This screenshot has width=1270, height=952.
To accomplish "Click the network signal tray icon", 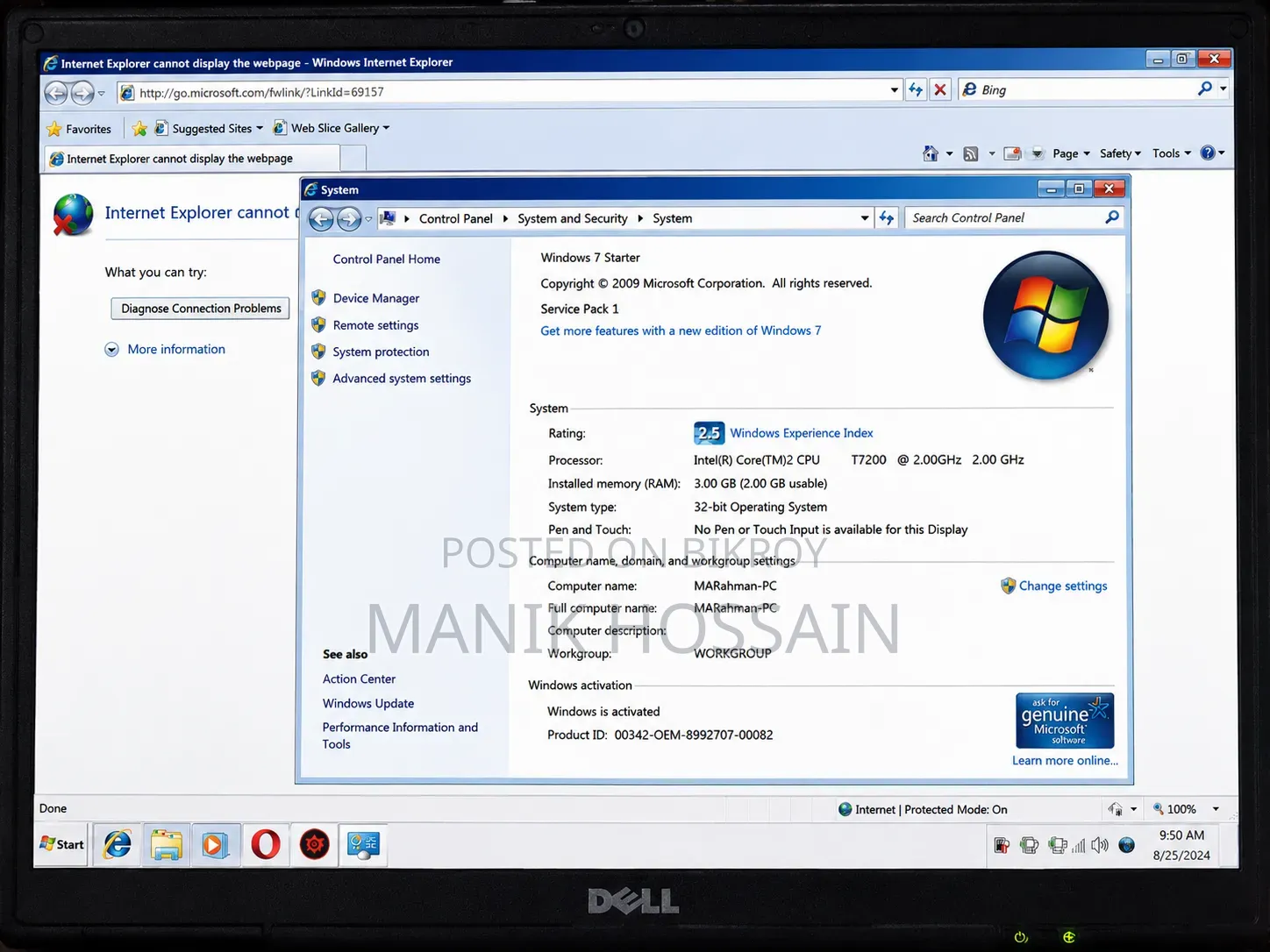I will coord(1079,846).
